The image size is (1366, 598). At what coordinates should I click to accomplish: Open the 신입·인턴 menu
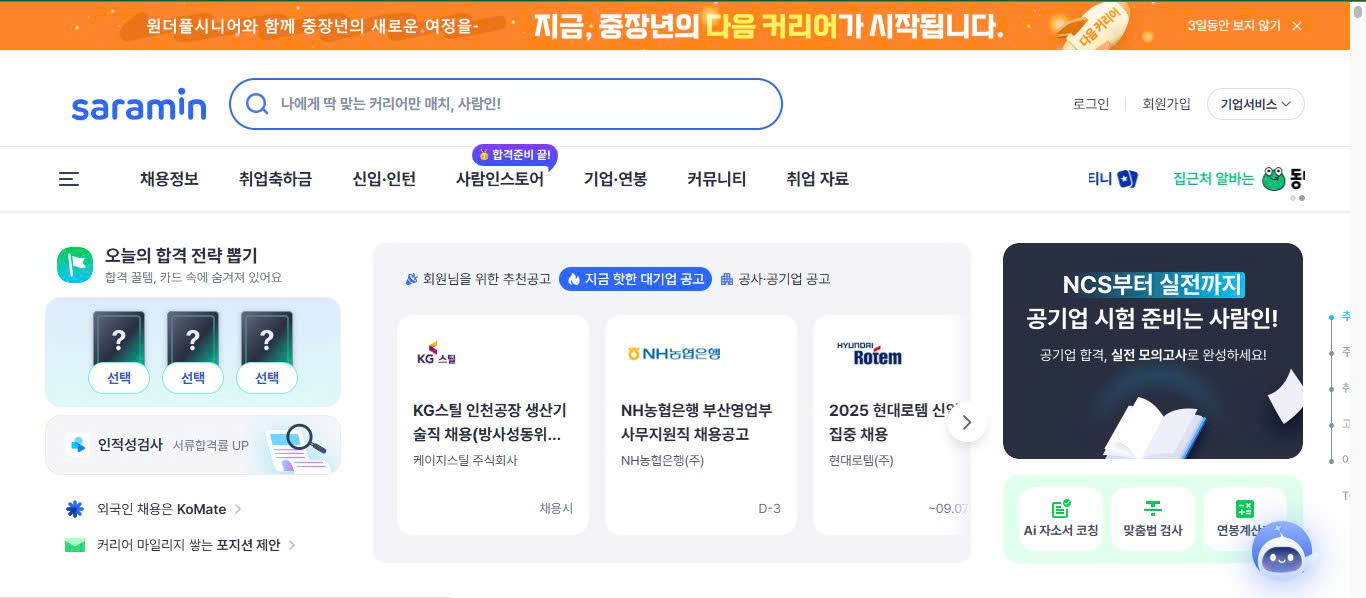(384, 179)
